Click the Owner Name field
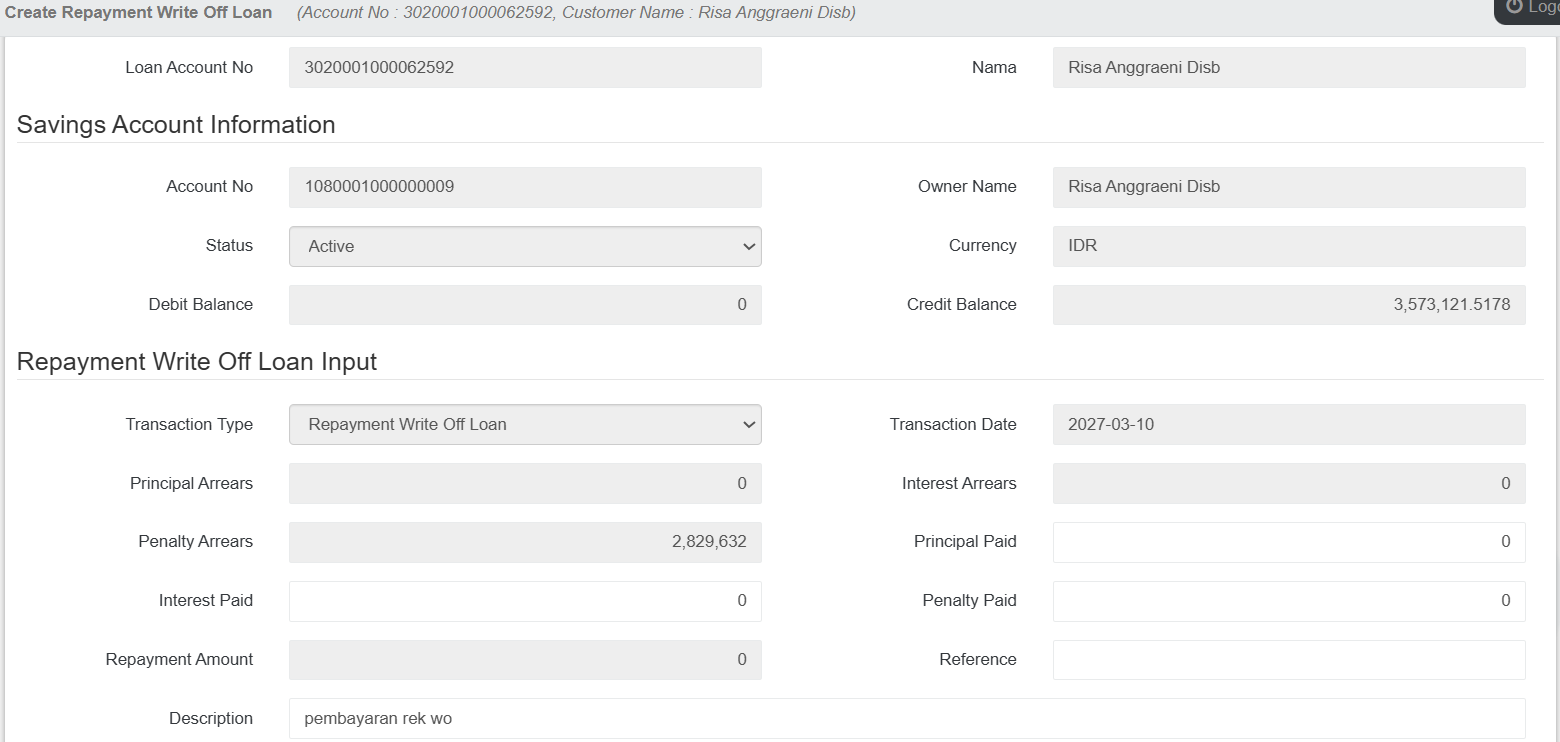Screen dimensions: 1560x742 [x=1288, y=187]
